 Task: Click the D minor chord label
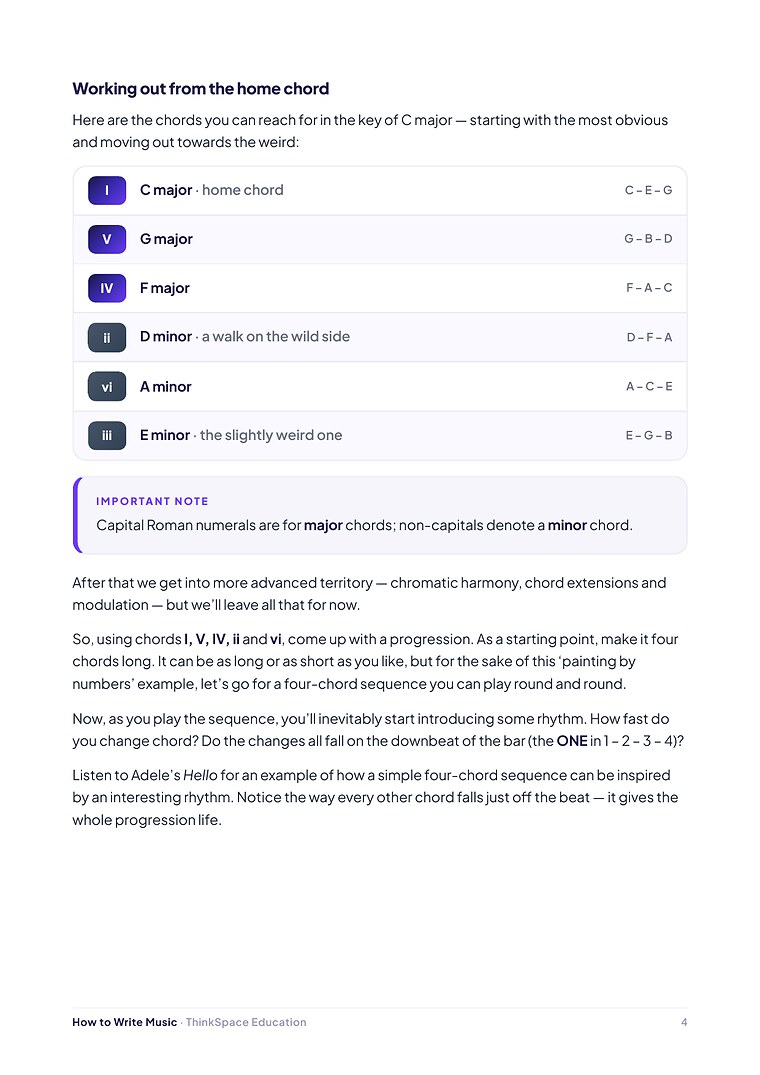tap(166, 337)
